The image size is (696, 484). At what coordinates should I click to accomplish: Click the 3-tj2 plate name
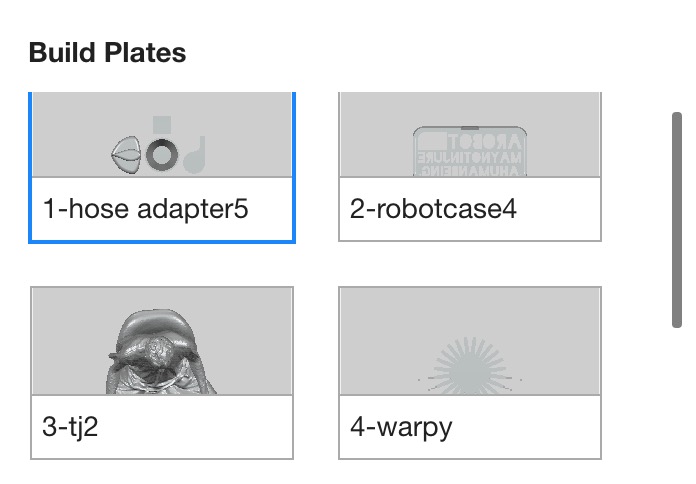tap(71, 427)
